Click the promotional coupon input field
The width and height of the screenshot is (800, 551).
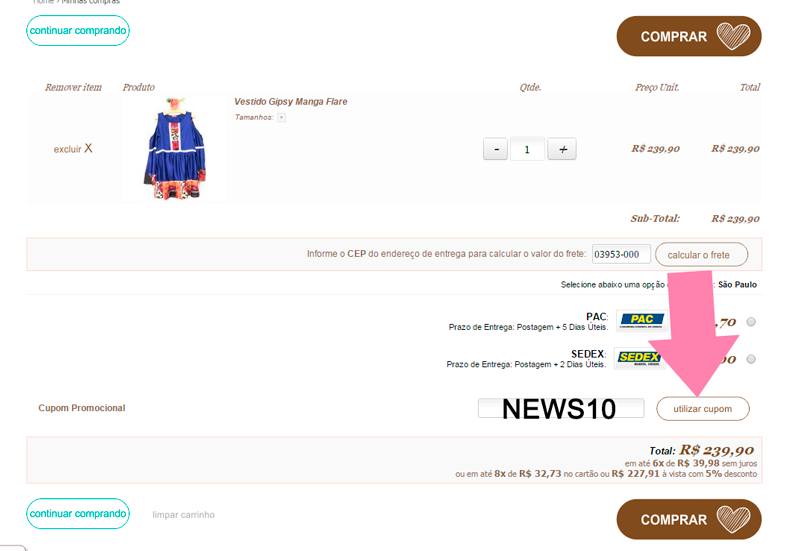pyautogui.click(x=561, y=408)
